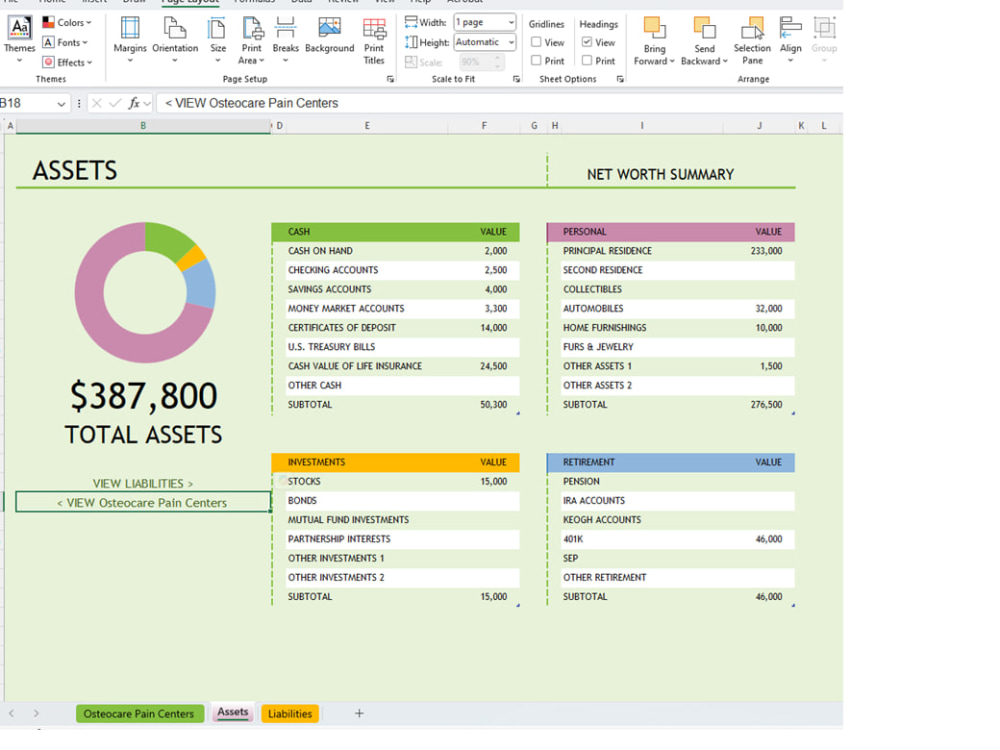
Task: Toggle Headings Print checkbox
Action: point(587,61)
